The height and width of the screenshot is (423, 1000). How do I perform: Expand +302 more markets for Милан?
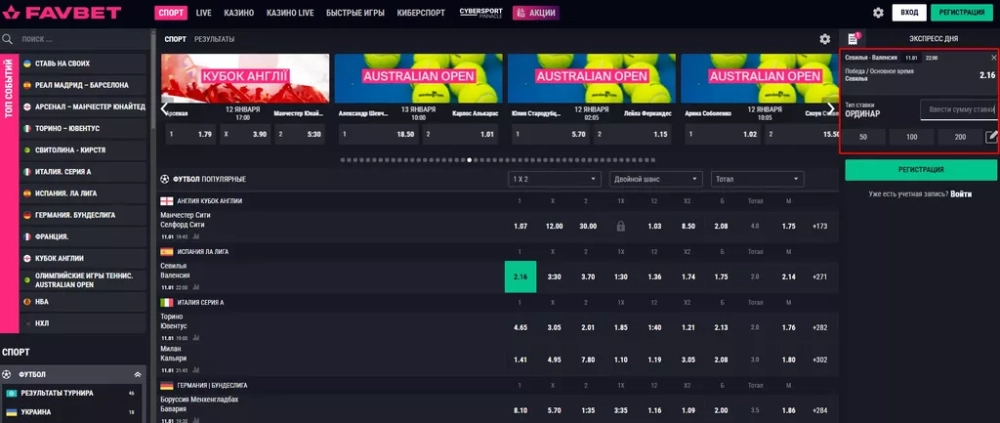(x=820, y=360)
